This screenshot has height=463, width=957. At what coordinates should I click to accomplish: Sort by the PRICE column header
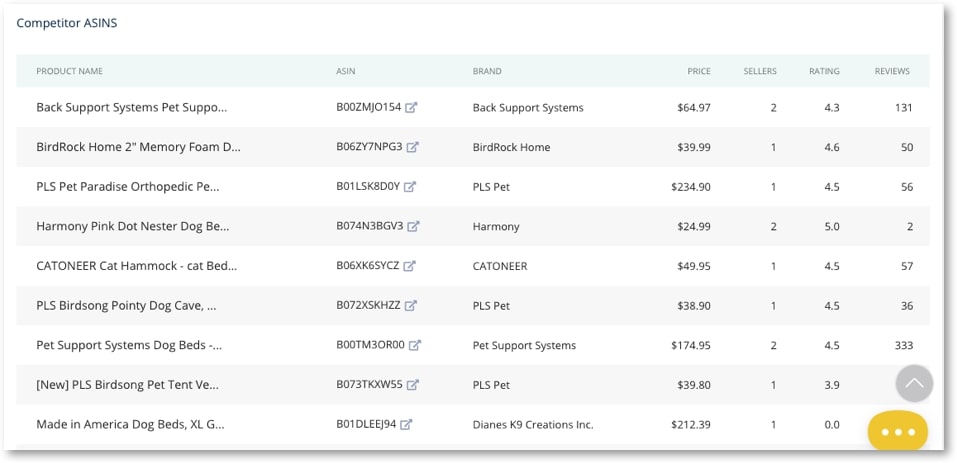point(699,71)
